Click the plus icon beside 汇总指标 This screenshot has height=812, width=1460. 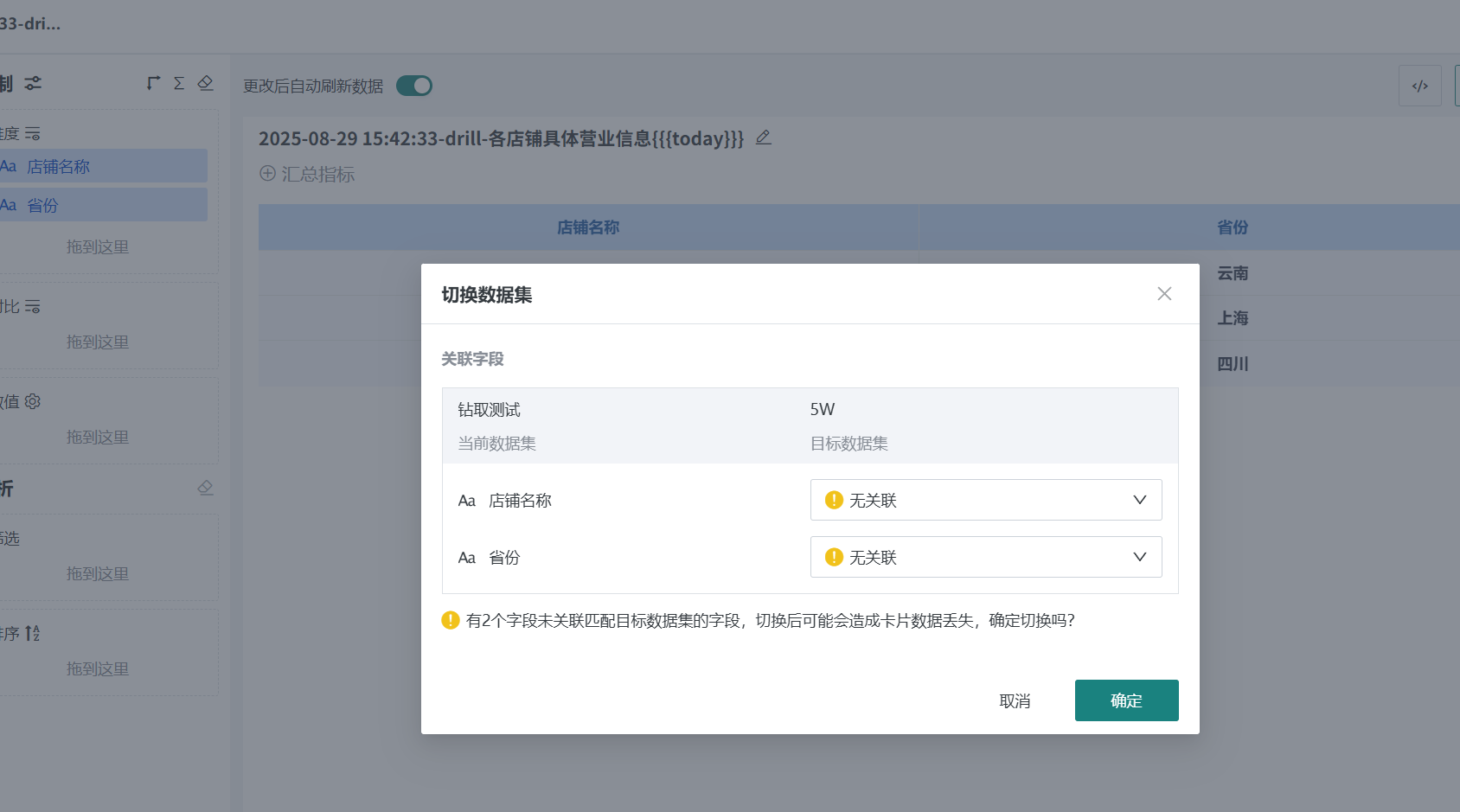pos(266,173)
